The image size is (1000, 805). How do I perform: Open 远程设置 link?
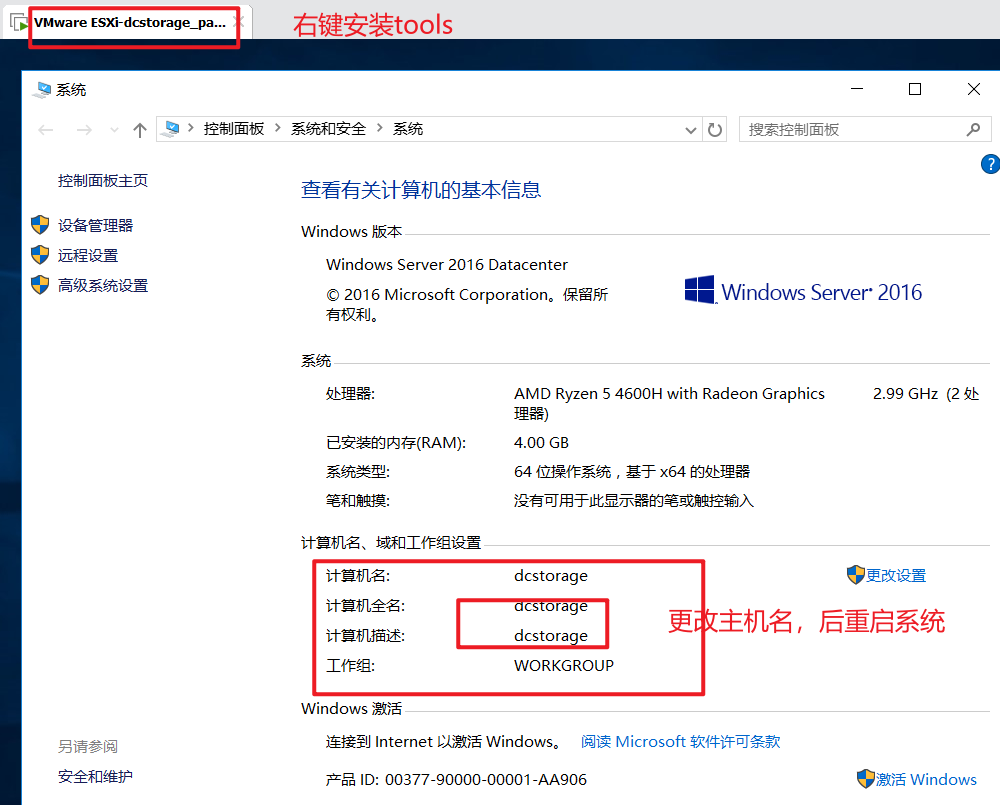pos(88,256)
